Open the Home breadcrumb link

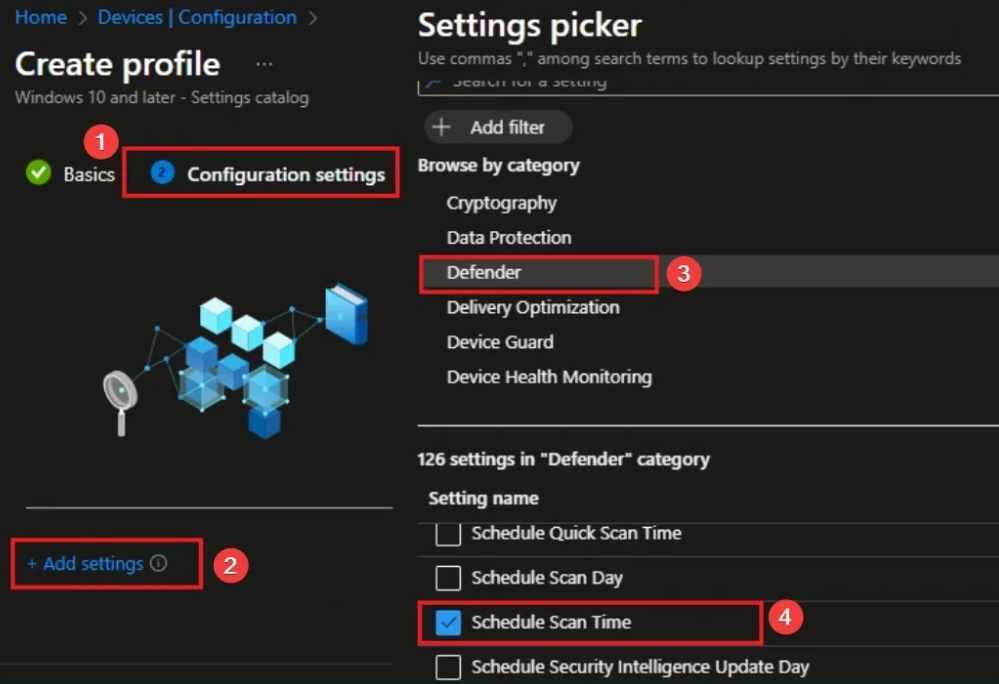41,17
